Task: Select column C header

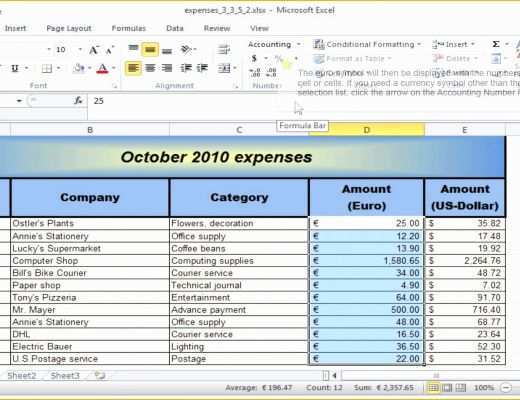Action: (x=239, y=130)
